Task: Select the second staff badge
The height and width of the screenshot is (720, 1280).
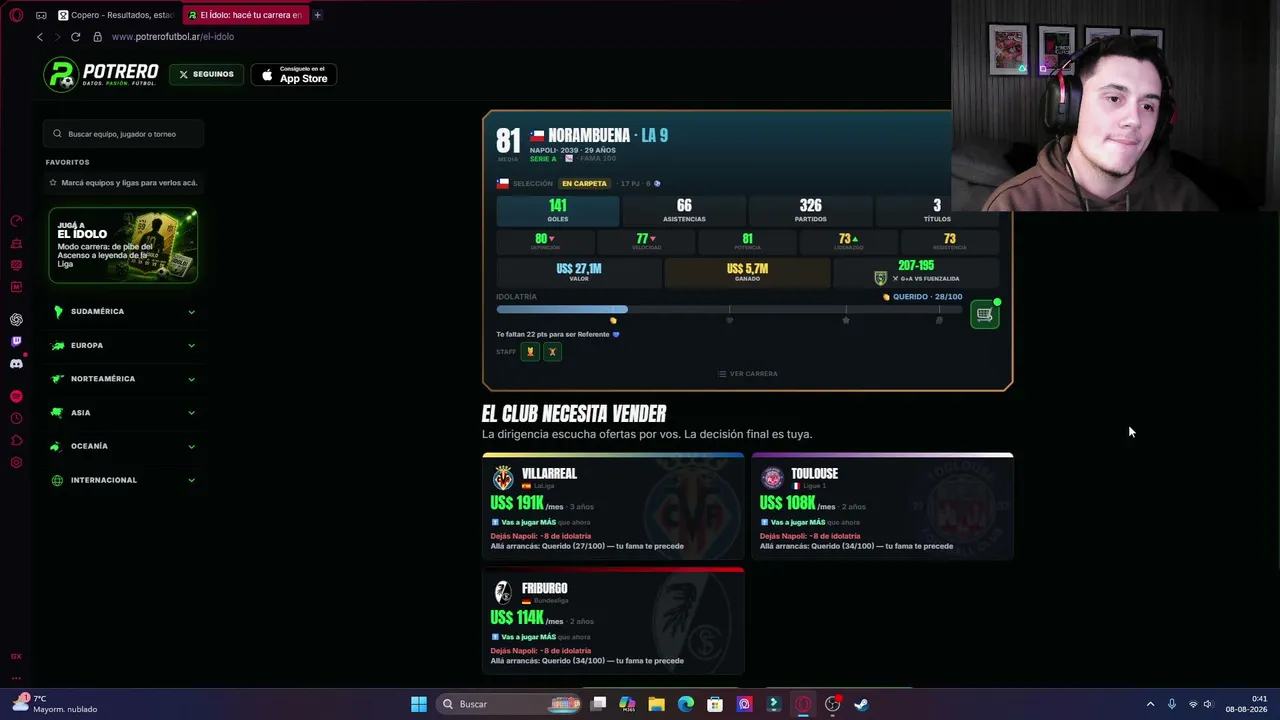Action: [552, 352]
